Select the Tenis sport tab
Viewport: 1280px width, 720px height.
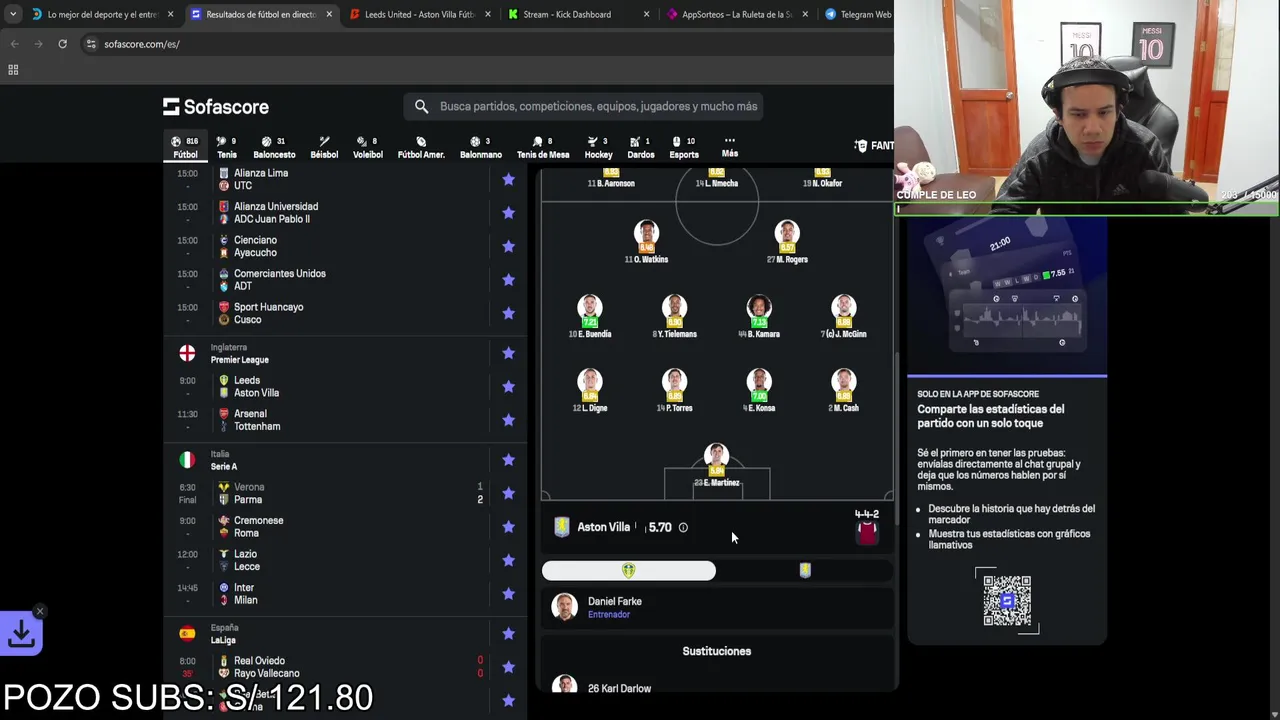227,147
